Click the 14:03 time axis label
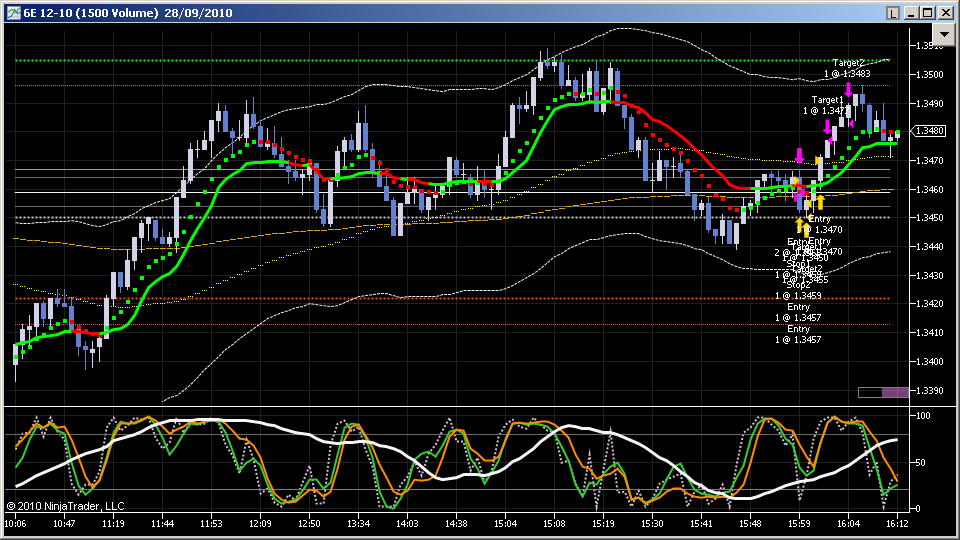 click(407, 523)
